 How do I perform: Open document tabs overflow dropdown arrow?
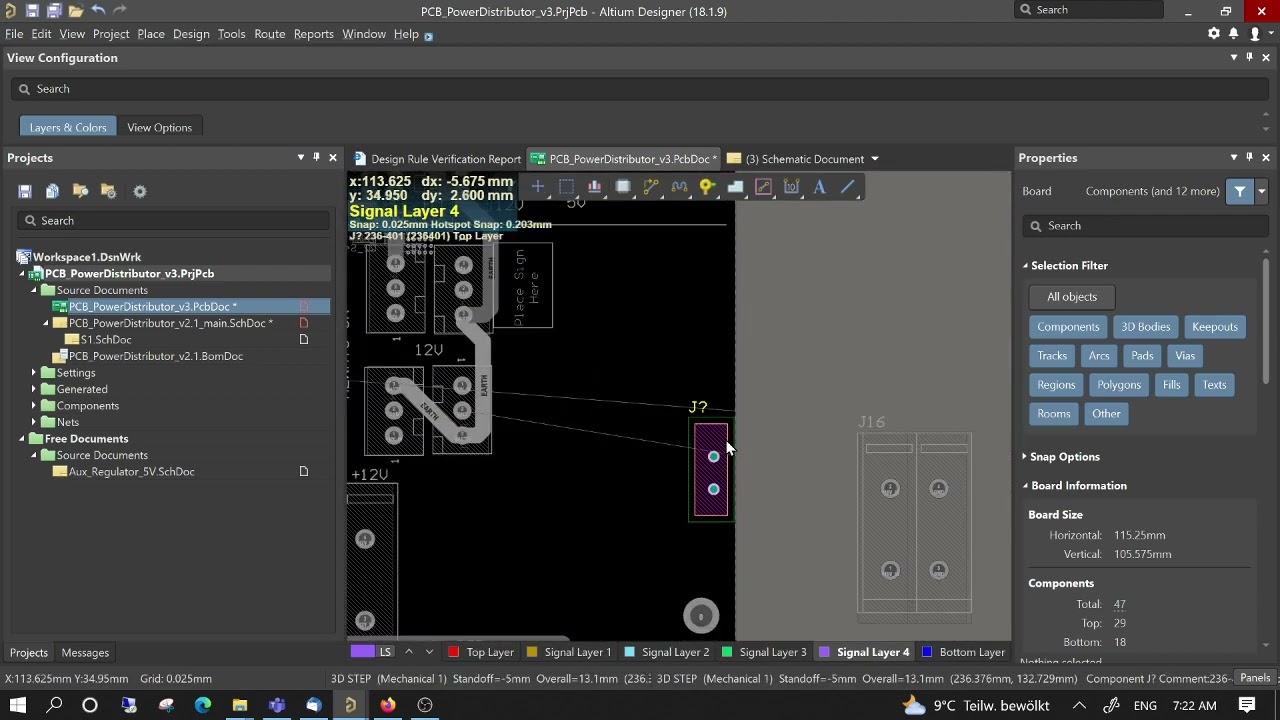pos(874,159)
